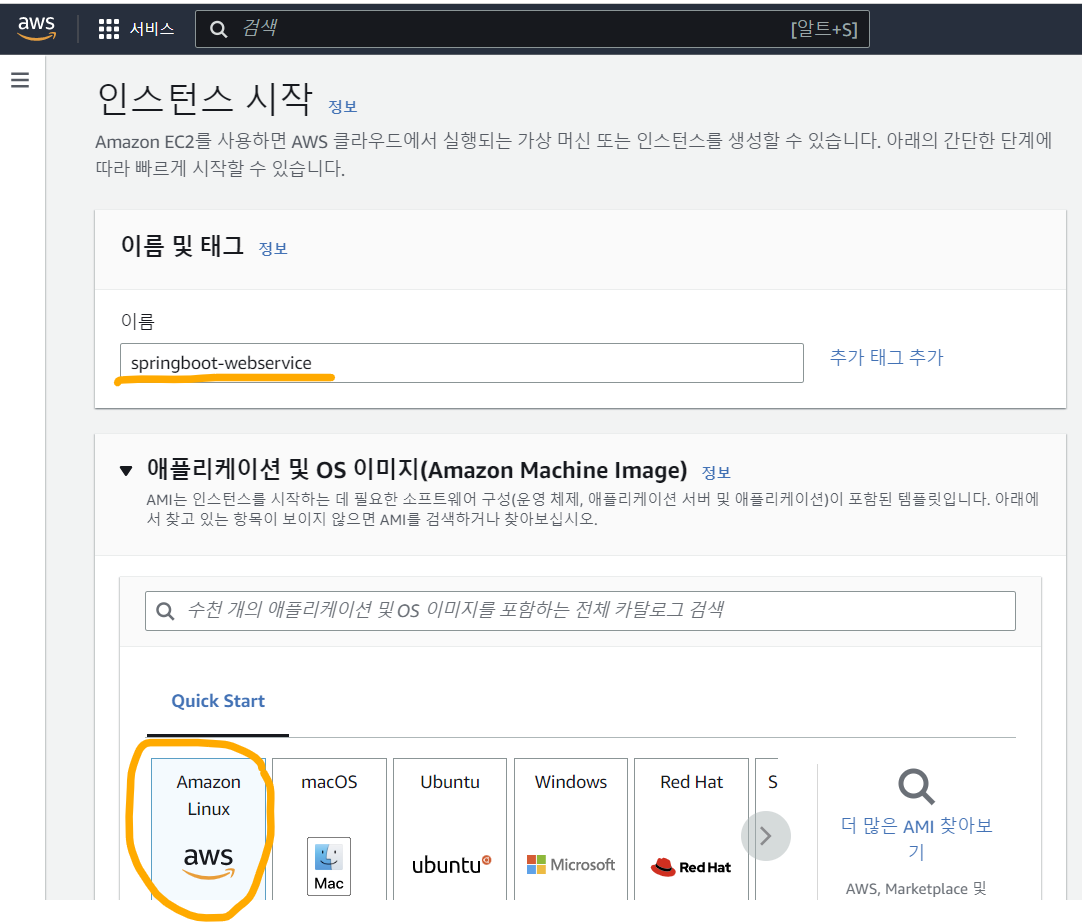Focus the top 검색 search bar
The image size is (1082, 924).
tap(532, 29)
